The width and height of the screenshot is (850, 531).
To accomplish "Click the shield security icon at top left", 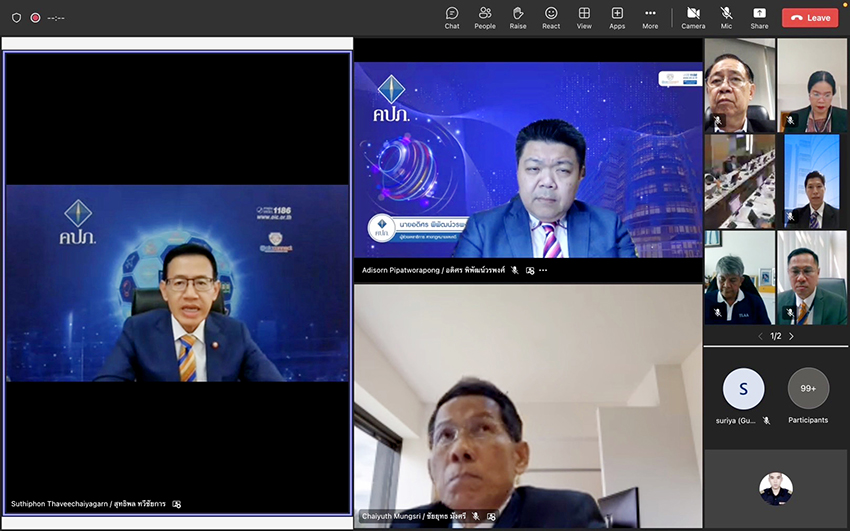I will click(x=16, y=17).
